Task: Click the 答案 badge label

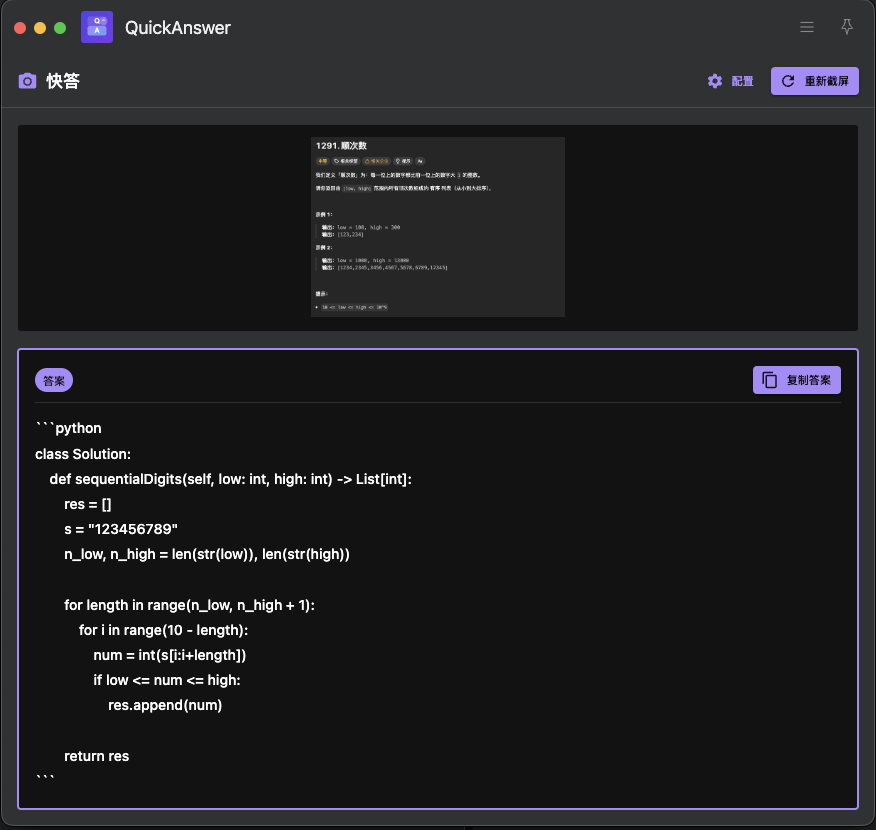Action: pos(54,380)
